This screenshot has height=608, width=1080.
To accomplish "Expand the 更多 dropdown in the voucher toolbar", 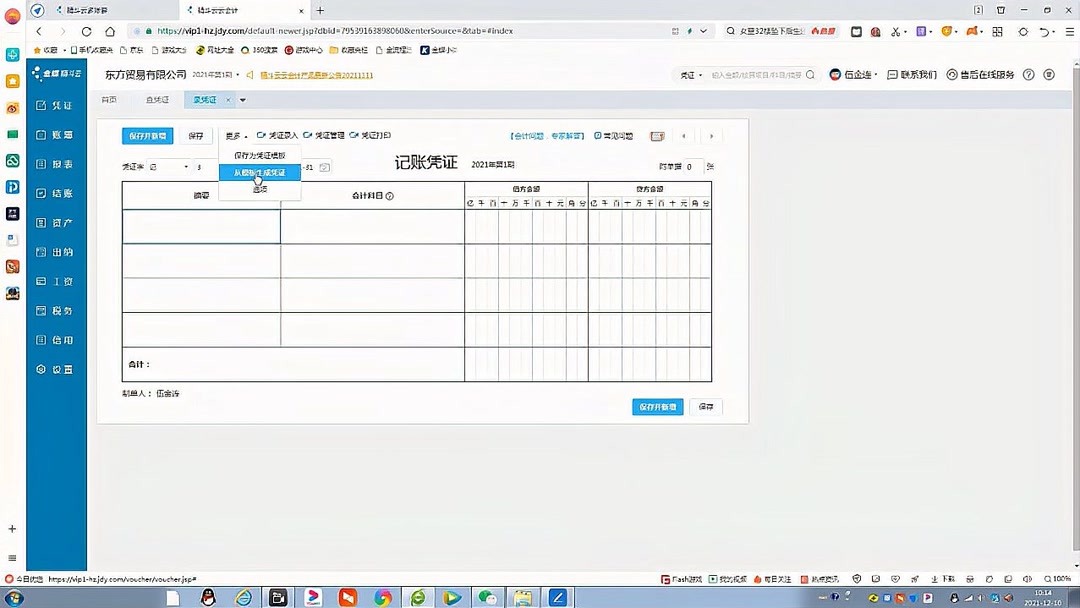I will click(234, 135).
